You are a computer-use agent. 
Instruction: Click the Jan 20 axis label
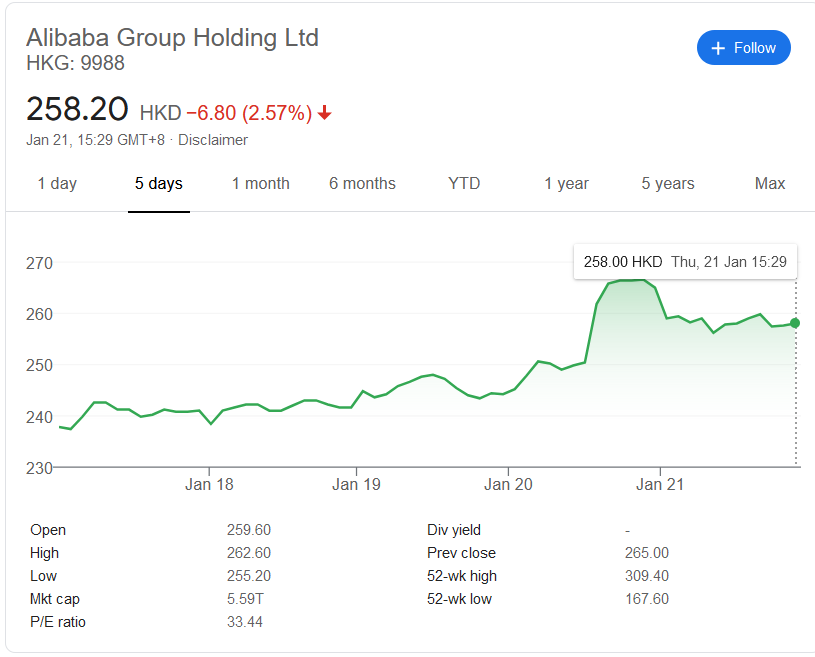[x=508, y=484]
